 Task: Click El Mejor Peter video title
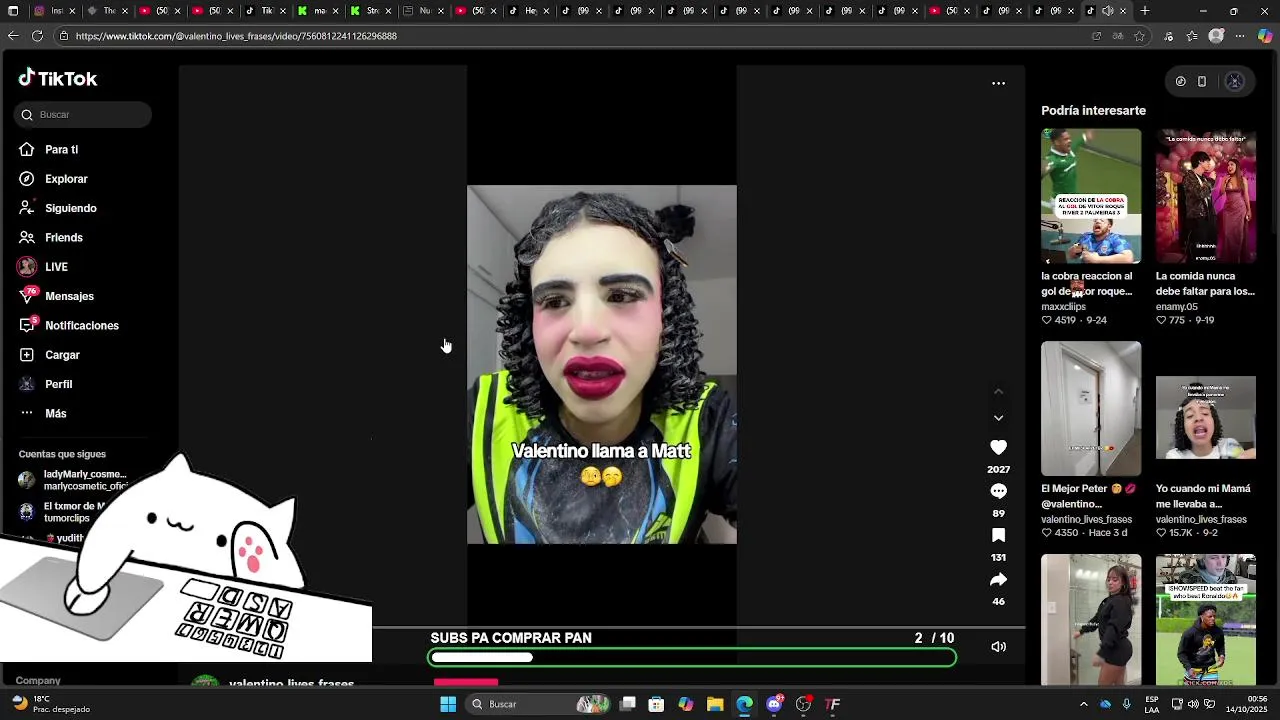point(1088,496)
